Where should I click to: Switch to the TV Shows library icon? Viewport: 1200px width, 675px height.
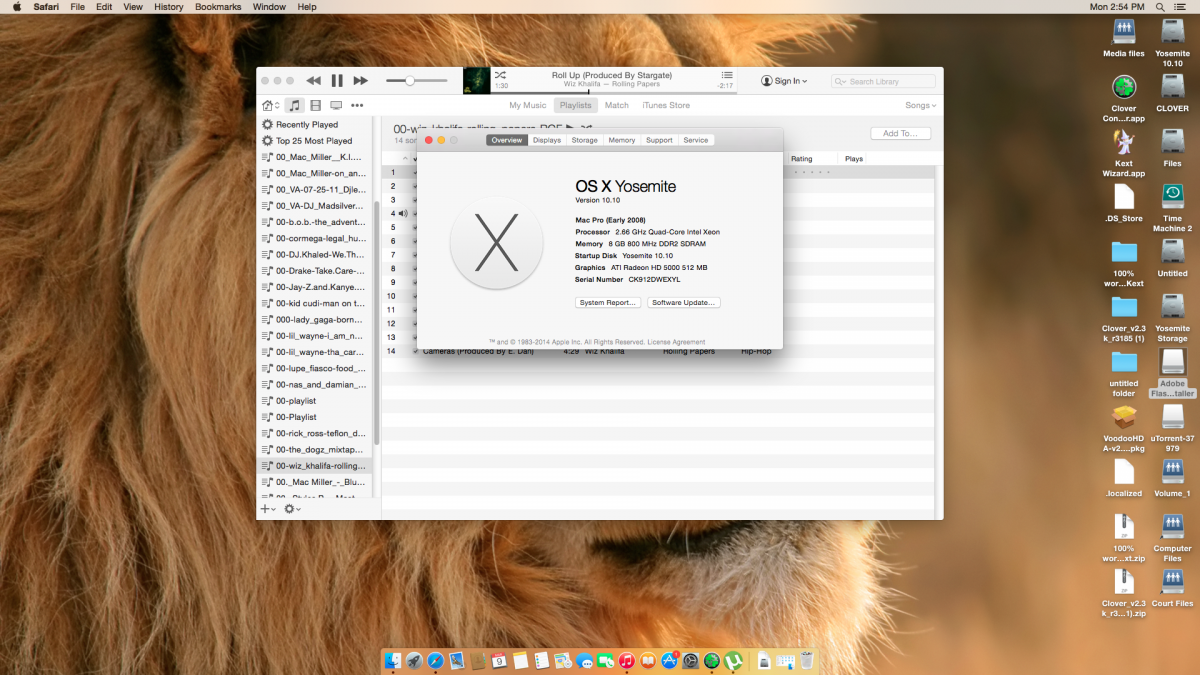[336, 105]
